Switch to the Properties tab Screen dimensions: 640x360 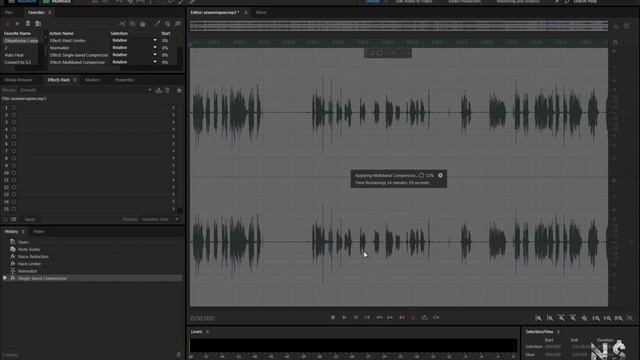click(x=124, y=80)
